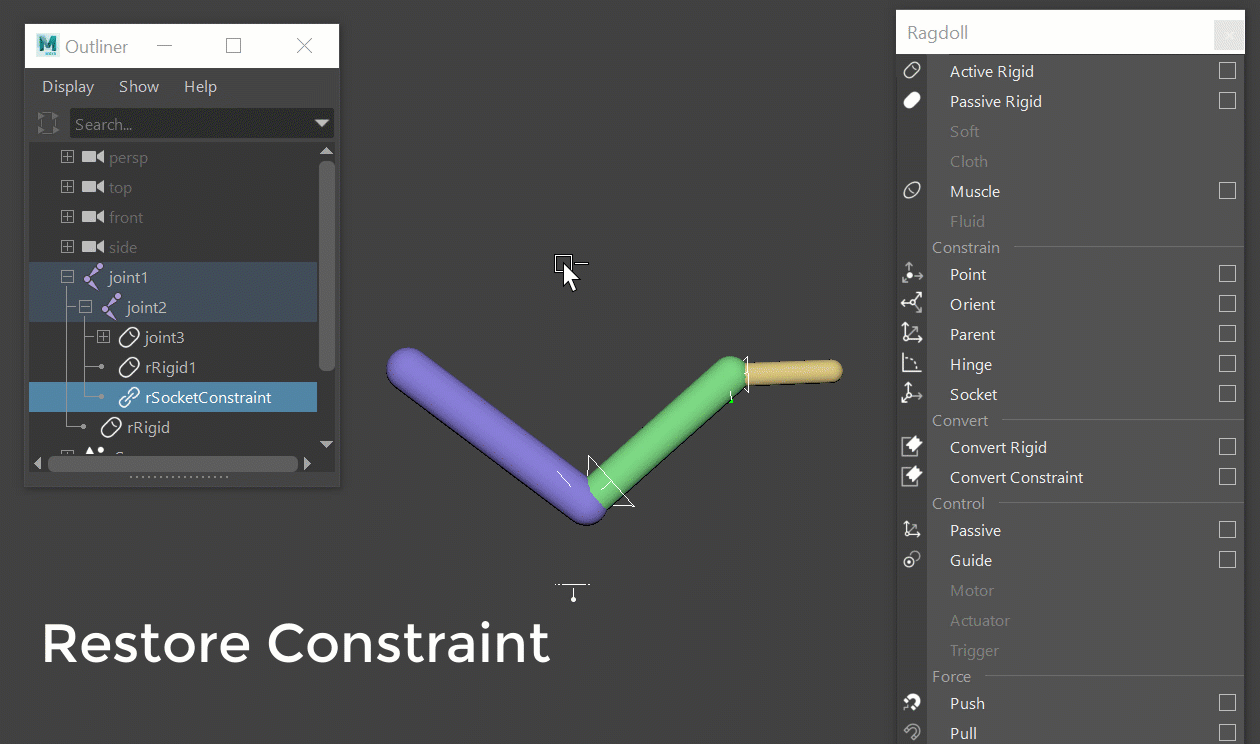1260x744 pixels.
Task: Collapse the joint2 hierarchy
Action: pos(85,307)
